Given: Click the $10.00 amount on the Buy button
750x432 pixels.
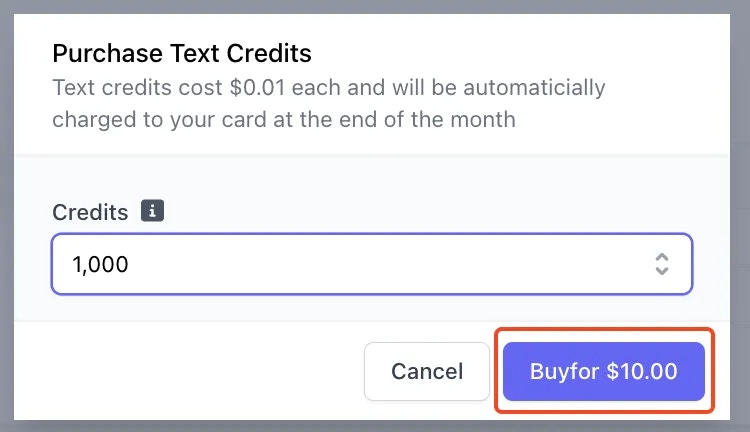Looking at the screenshot, I should pyautogui.click(x=642, y=371).
